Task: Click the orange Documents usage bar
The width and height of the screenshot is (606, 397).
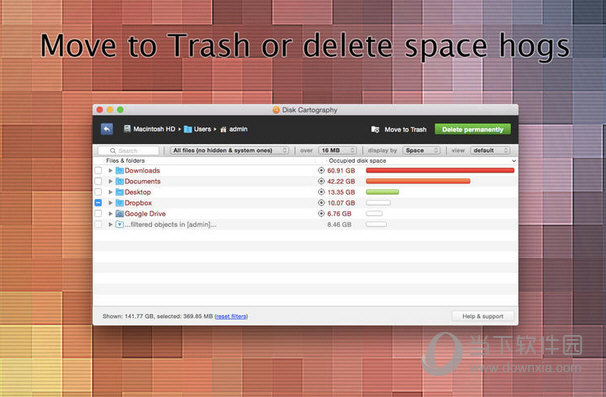Action: [x=418, y=181]
